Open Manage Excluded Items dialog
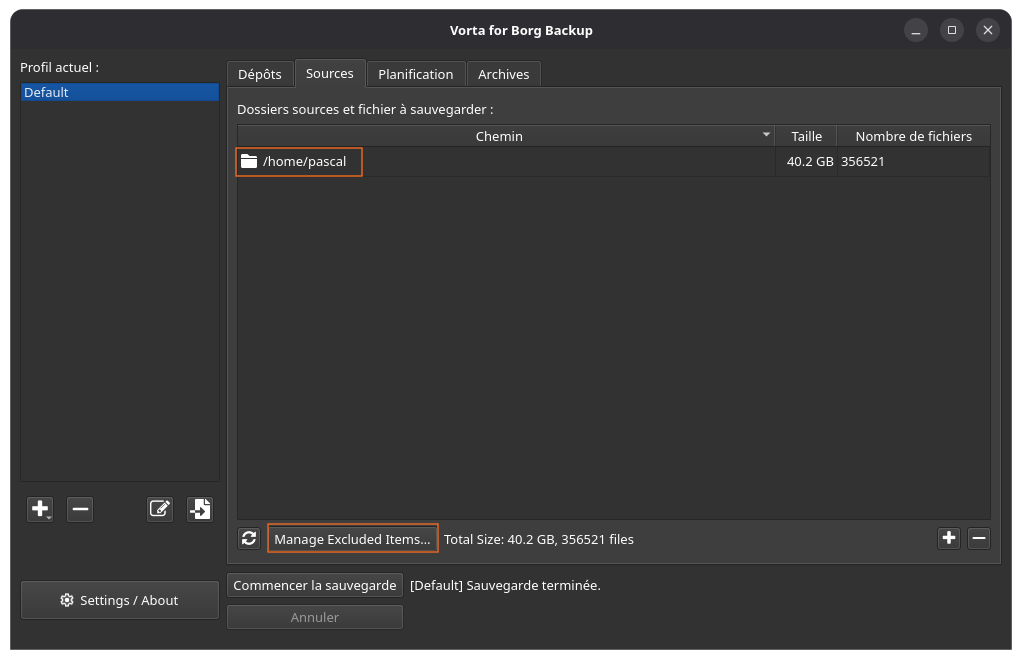This screenshot has width=1022, height=660. [353, 539]
